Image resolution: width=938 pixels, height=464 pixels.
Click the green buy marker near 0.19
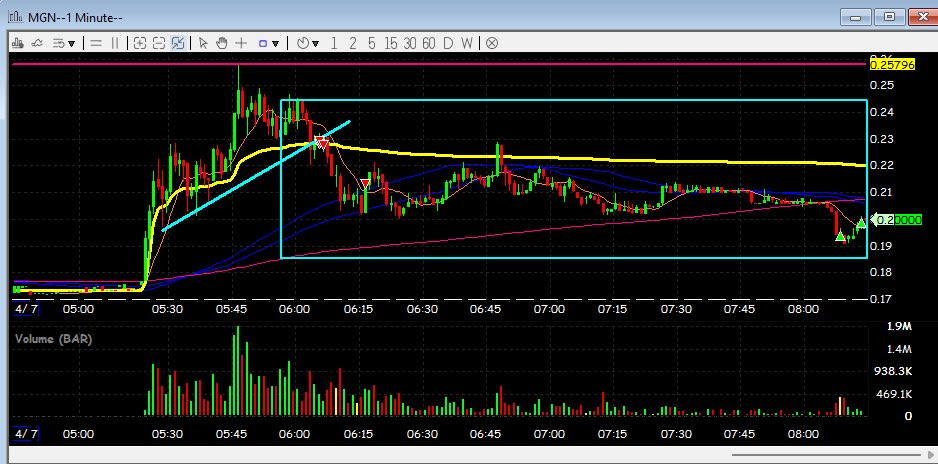pyautogui.click(x=840, y=236)
